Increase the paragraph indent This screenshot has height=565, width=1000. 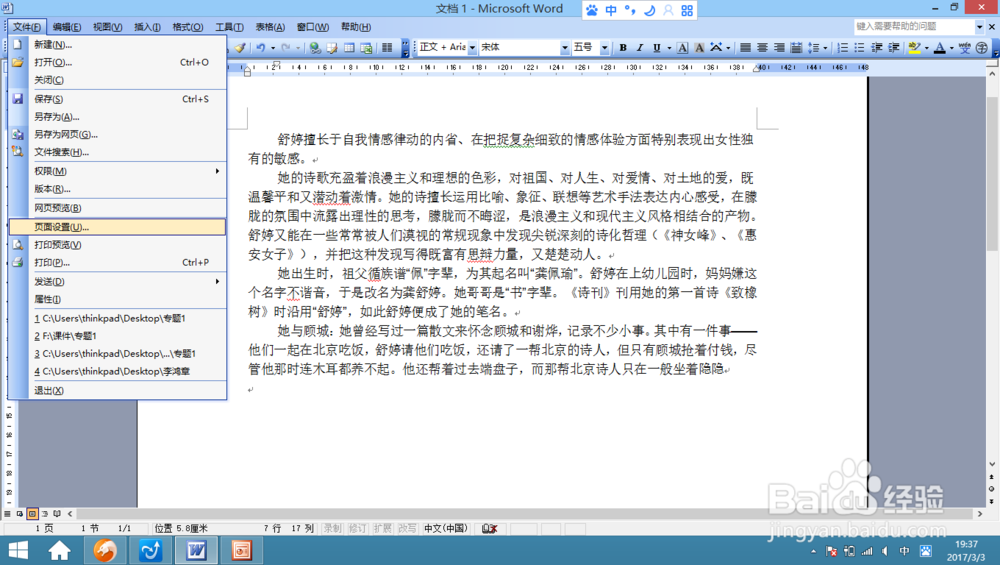coord(893,48)
